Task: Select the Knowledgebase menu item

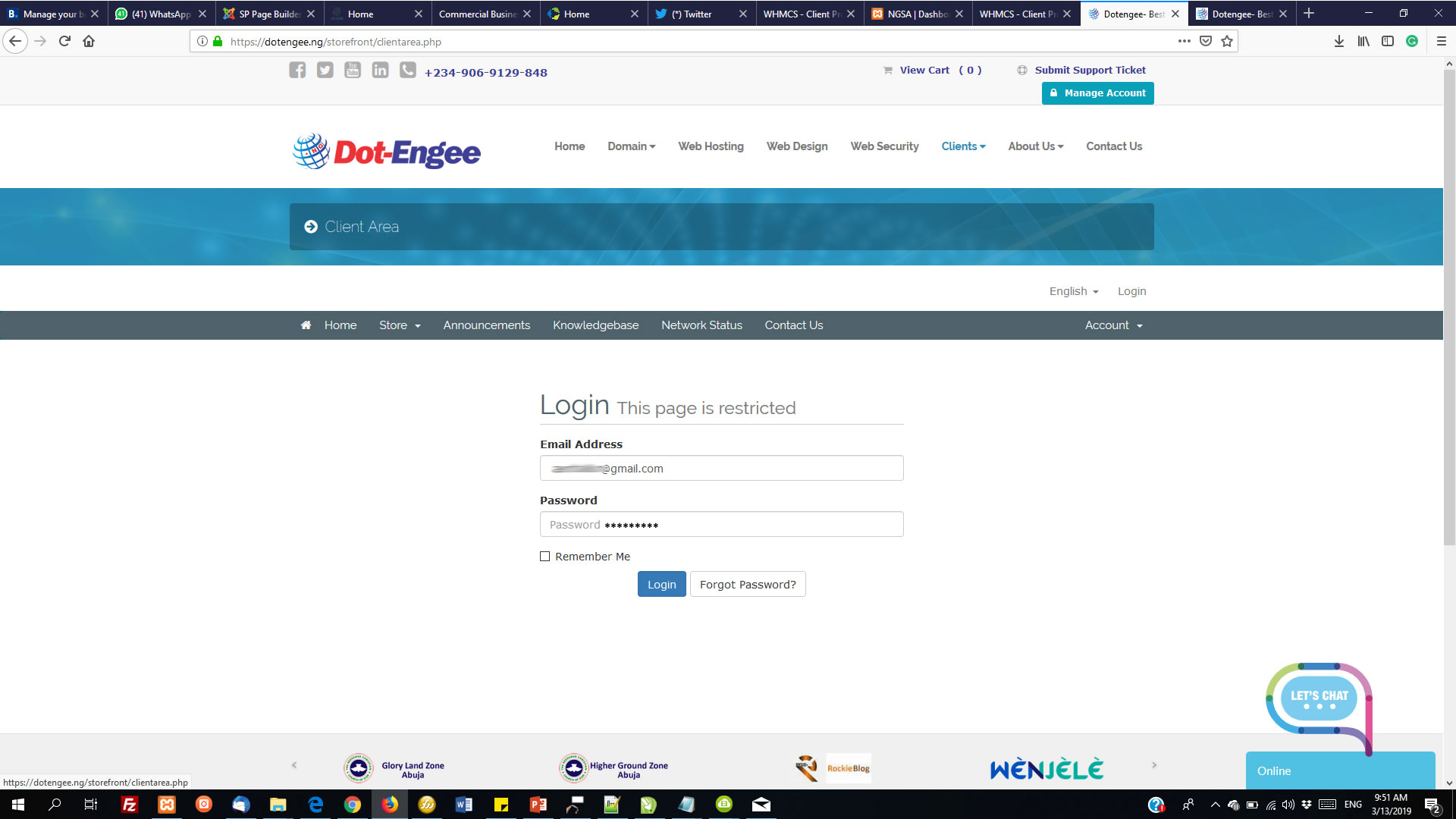Action: click(x=596, y=325)
